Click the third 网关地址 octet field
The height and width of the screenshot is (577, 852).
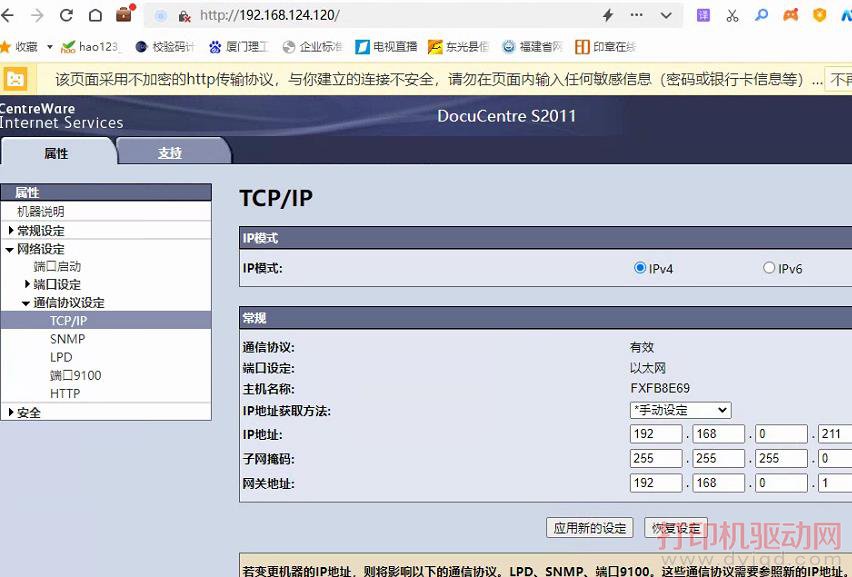(x=782, y=483)
